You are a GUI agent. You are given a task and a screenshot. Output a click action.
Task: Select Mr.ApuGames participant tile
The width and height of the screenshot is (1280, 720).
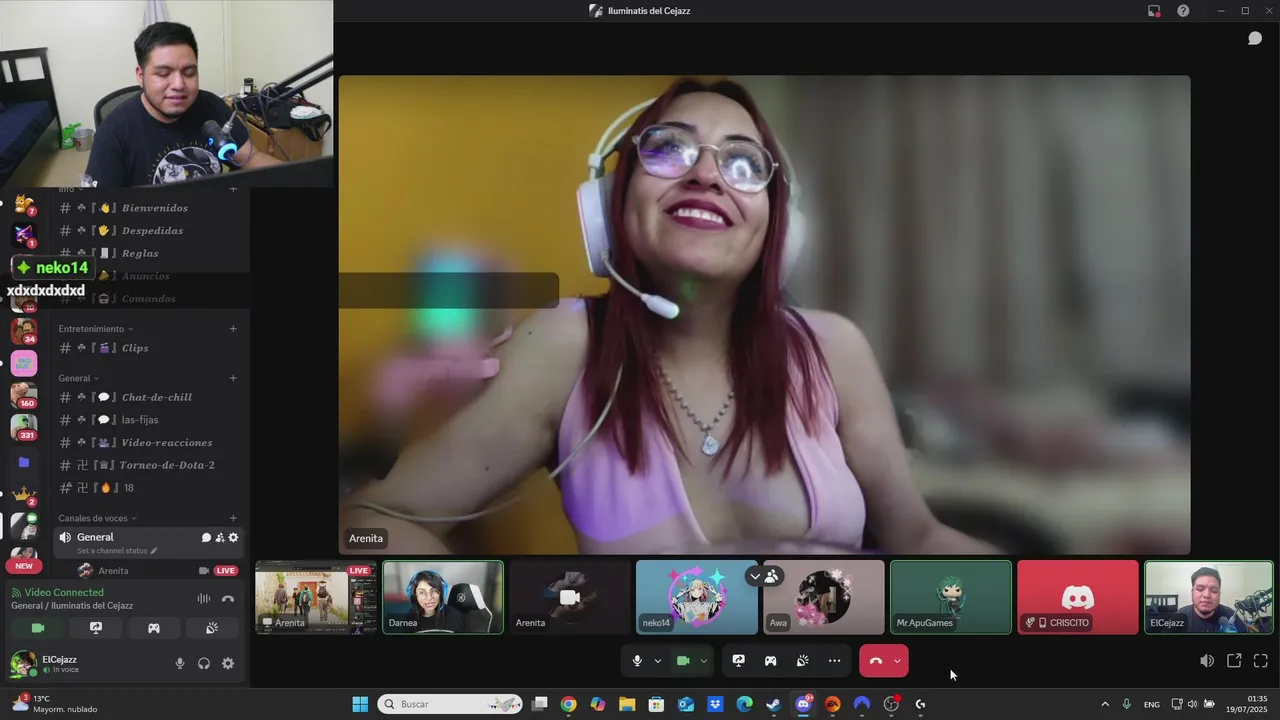(951, 597)
